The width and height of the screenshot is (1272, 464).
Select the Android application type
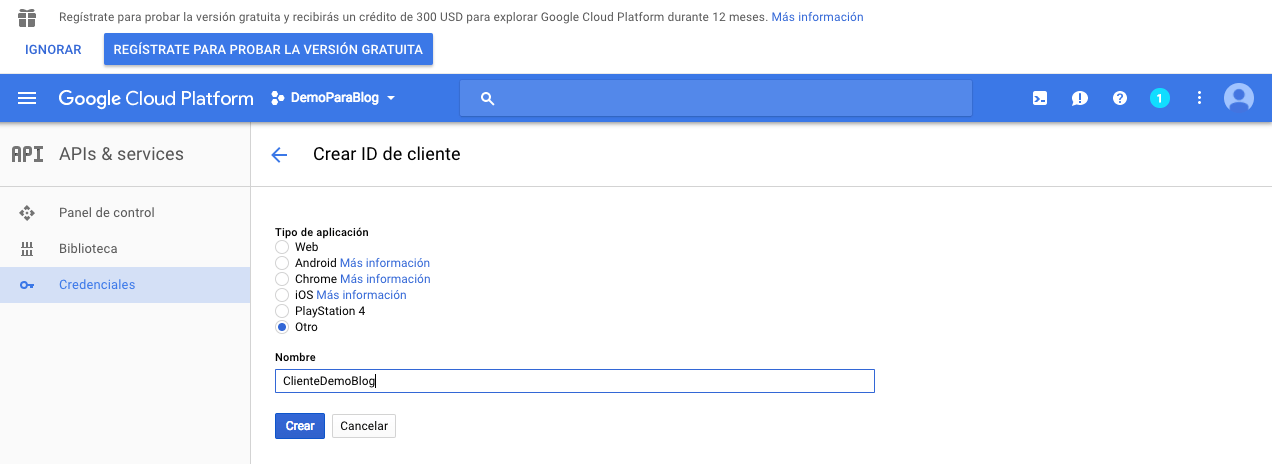tap(282, 263)
